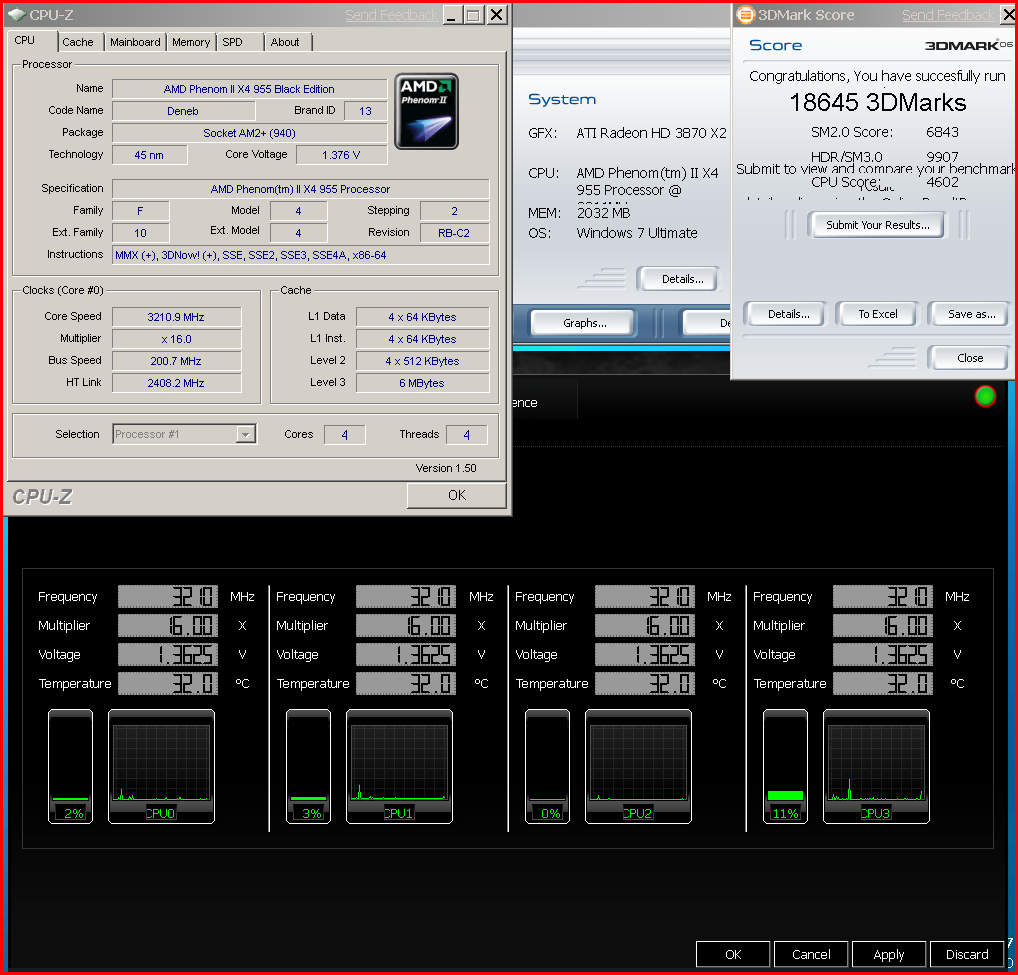Click OK in the overclocking utility

733,954
